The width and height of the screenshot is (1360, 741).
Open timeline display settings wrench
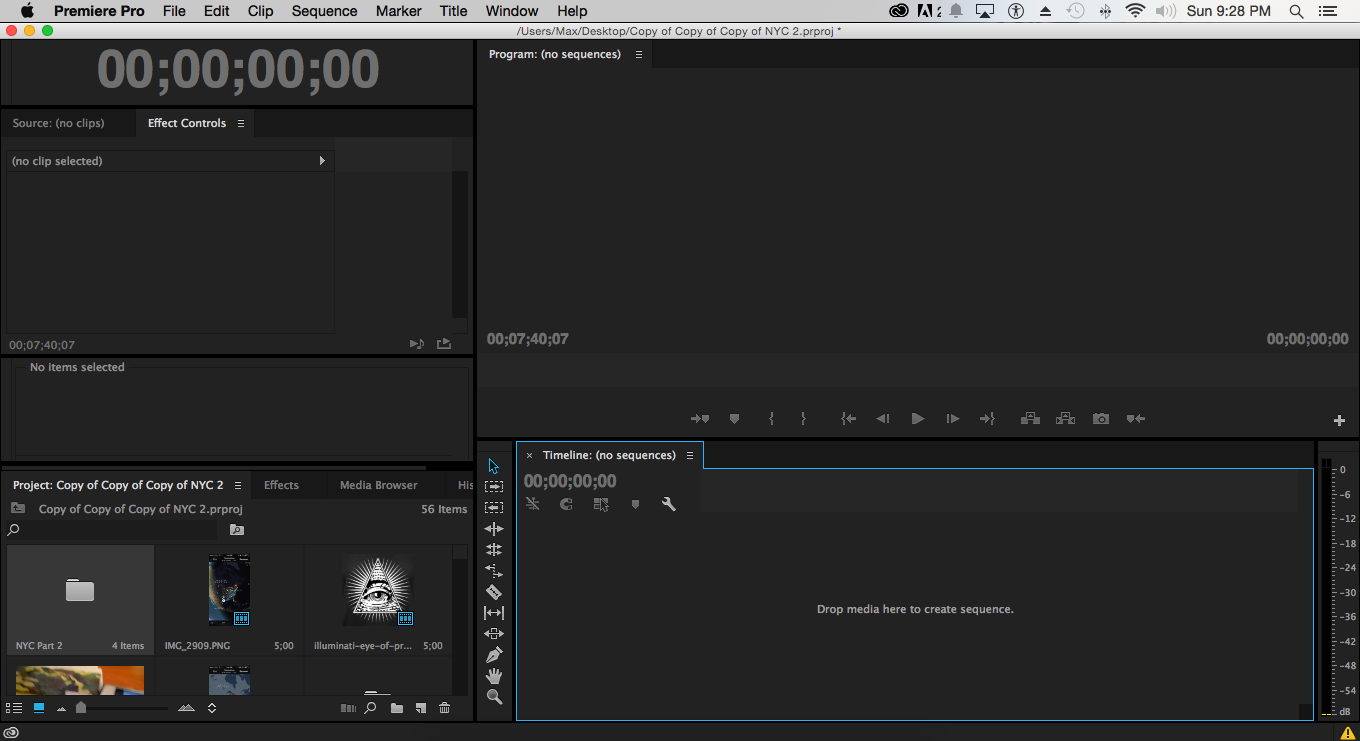669,505
